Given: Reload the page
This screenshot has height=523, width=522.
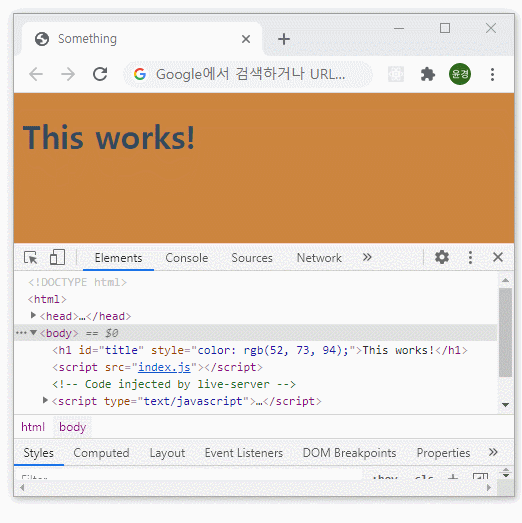Looking at the screenshot, I should (x=100, y=74).
